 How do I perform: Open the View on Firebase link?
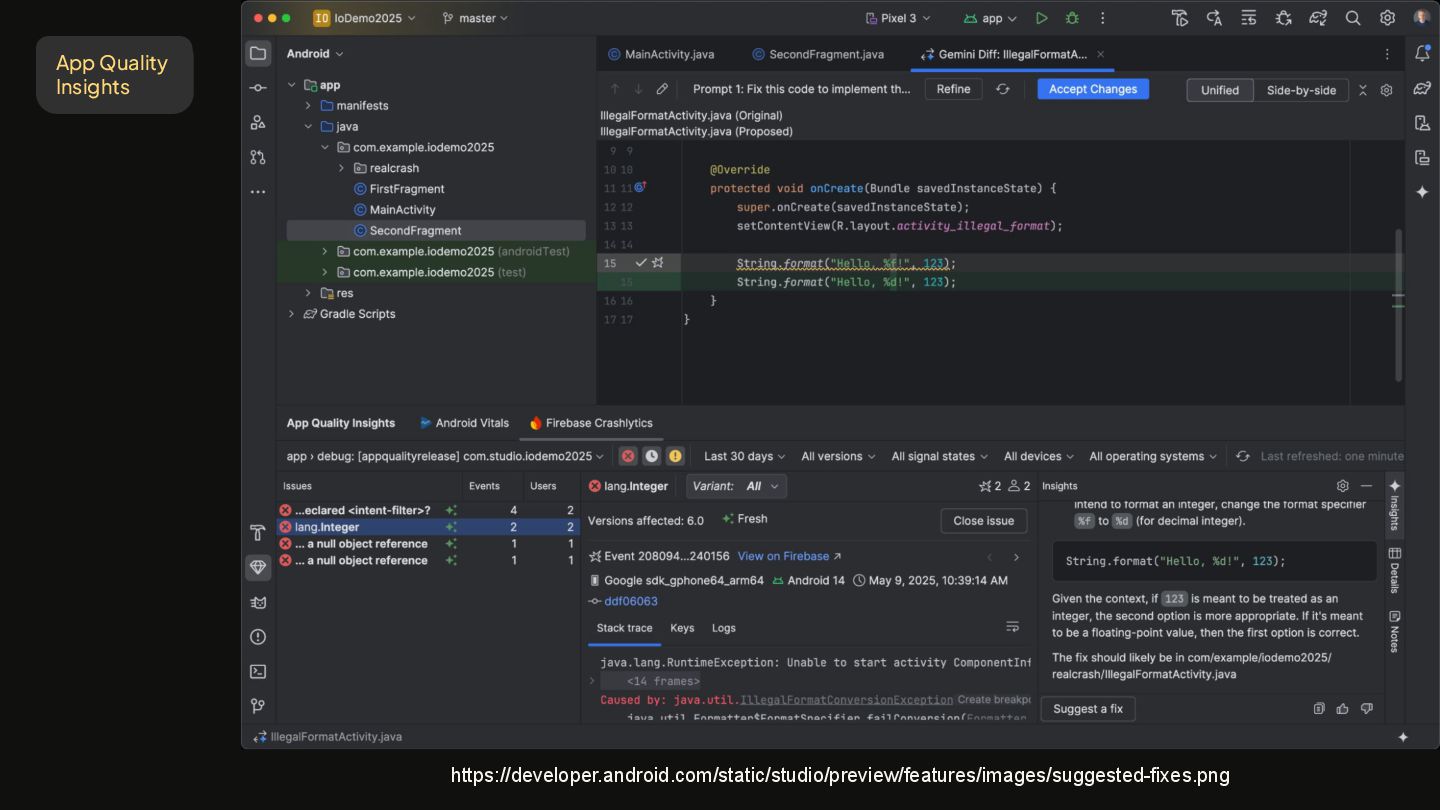[790, 556]
